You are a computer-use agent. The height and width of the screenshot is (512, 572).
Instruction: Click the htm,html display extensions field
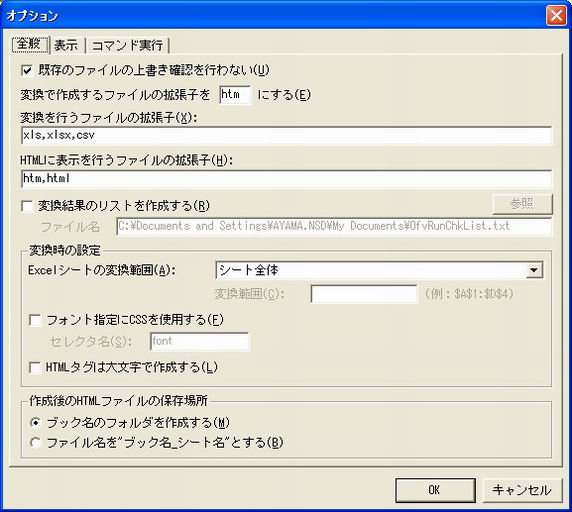pyautogui.click(x=286, y=178)
